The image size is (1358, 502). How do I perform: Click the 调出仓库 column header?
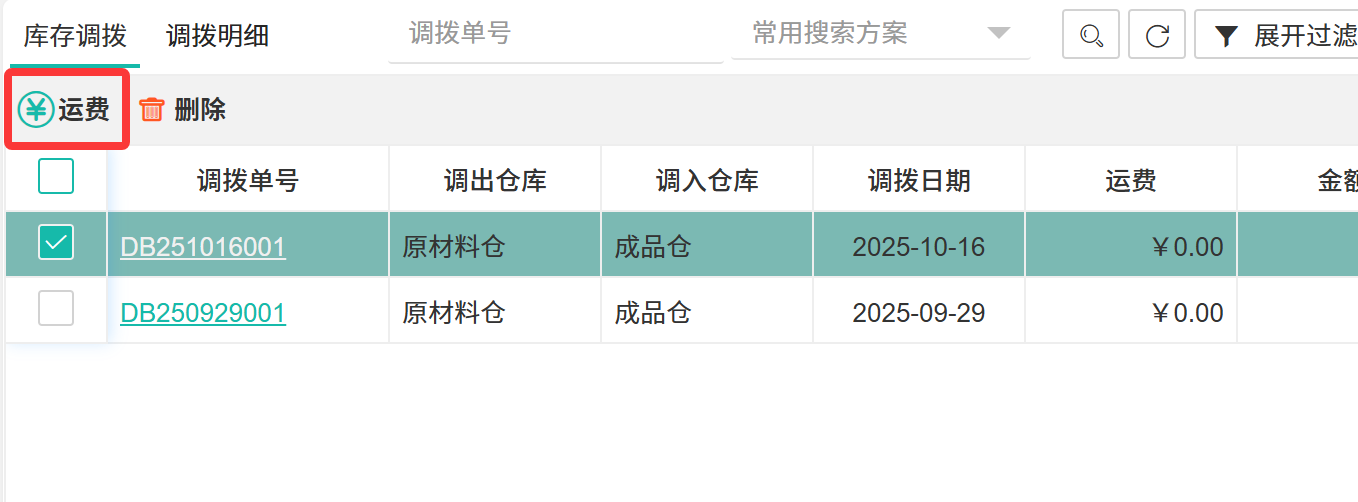point(495,181)
